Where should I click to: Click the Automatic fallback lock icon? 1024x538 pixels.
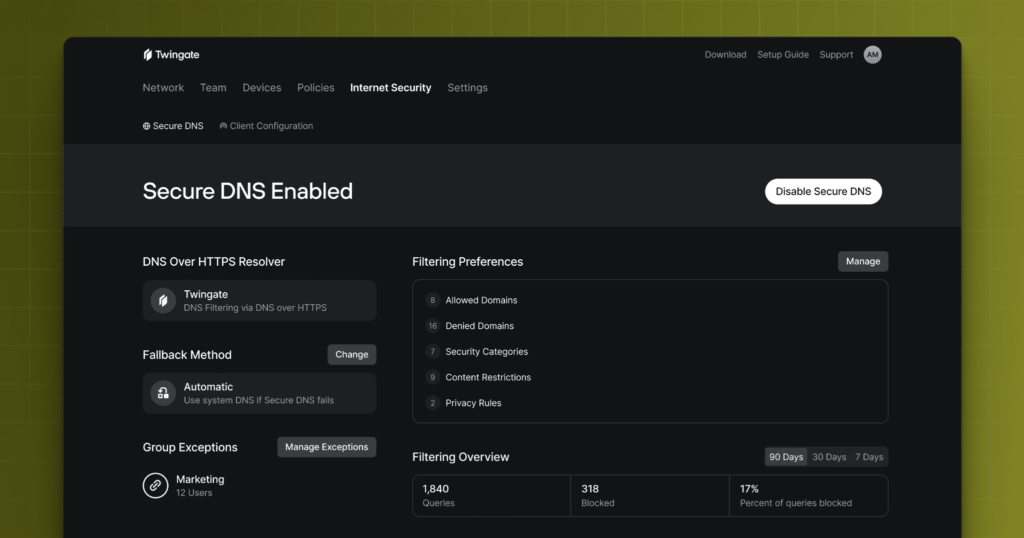click(163, 393)
